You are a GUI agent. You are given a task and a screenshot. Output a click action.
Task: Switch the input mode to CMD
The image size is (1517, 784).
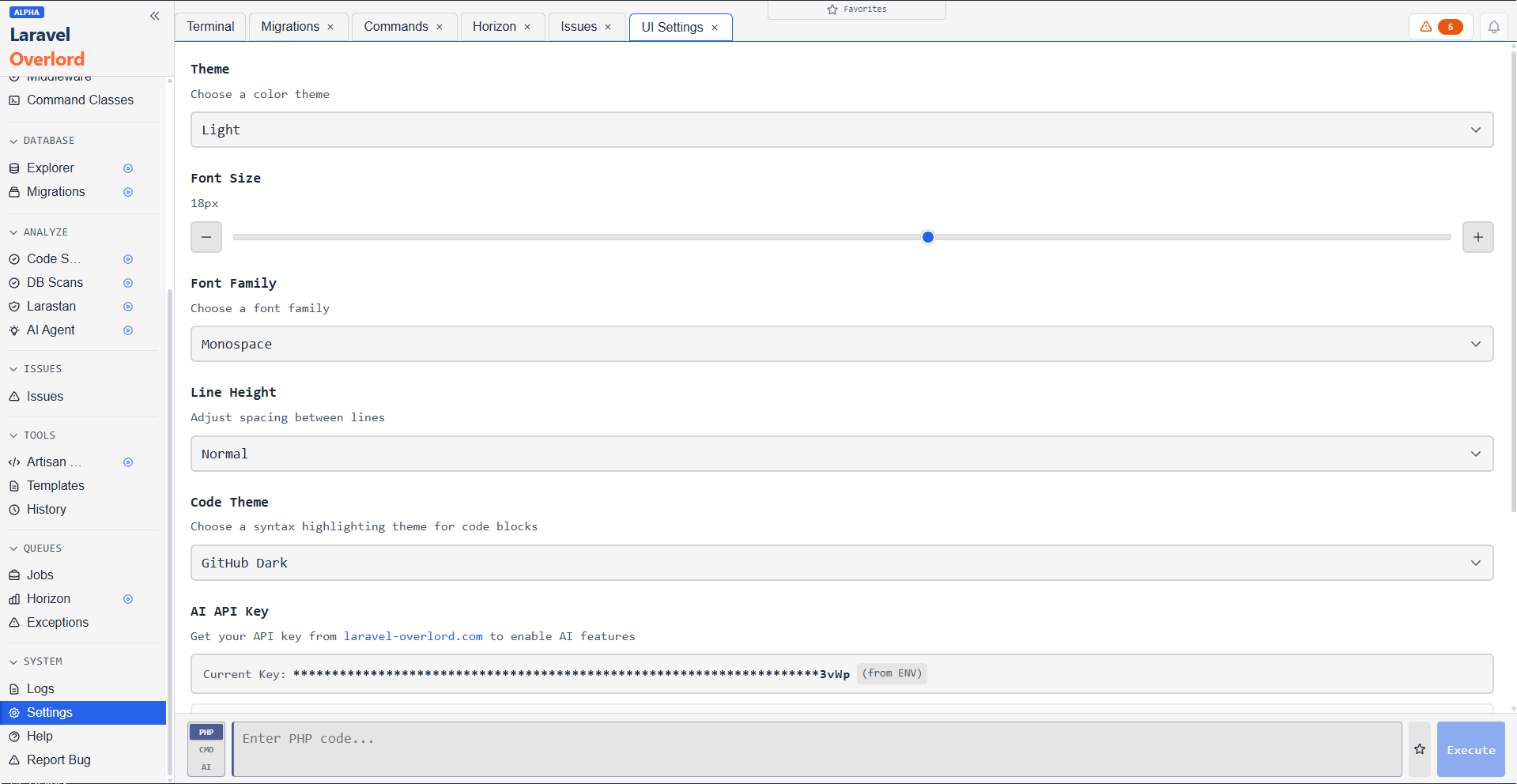[206, 749]
